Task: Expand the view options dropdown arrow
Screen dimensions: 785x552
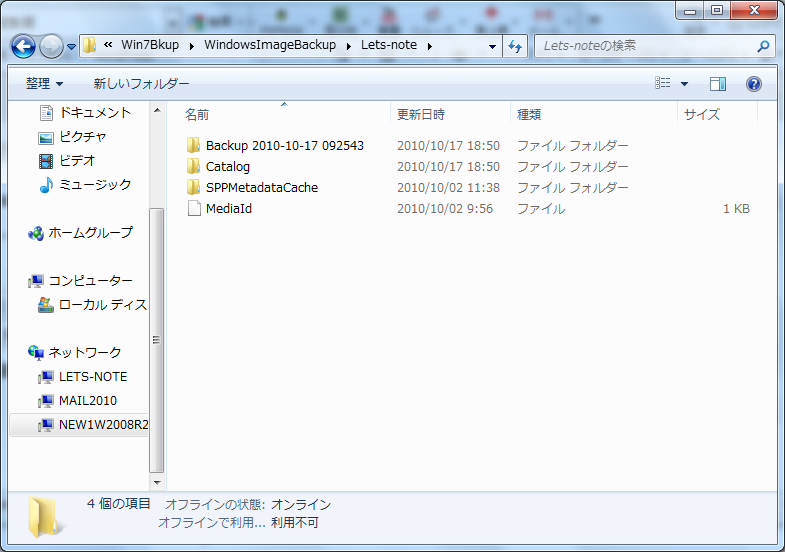Action: click(x=684, y=84)
